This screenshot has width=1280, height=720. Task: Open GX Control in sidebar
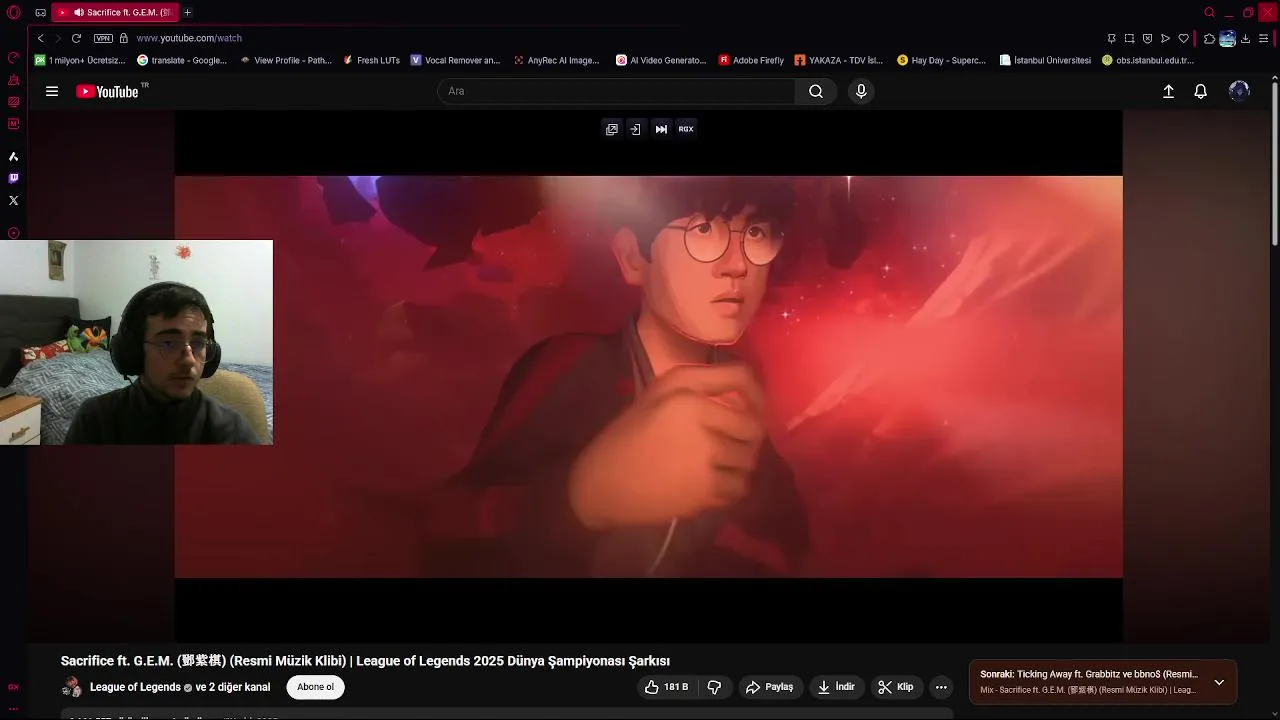click(x=13, y=58)
